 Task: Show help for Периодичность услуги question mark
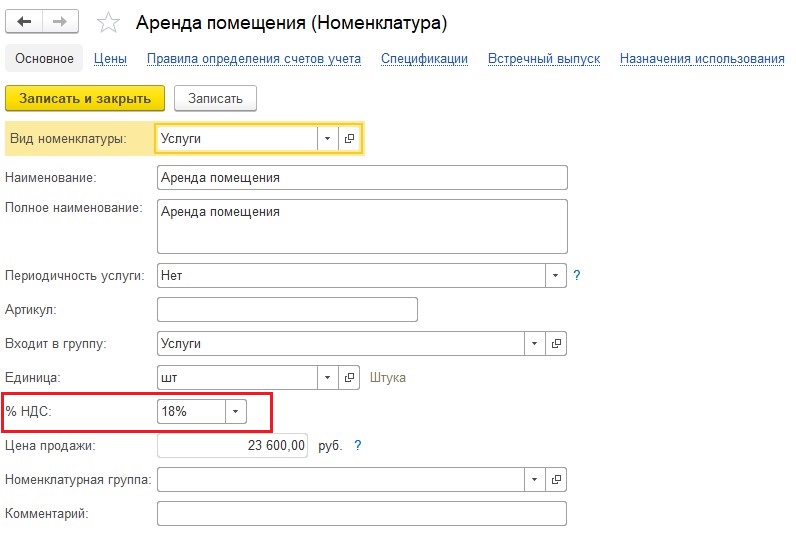577,275
